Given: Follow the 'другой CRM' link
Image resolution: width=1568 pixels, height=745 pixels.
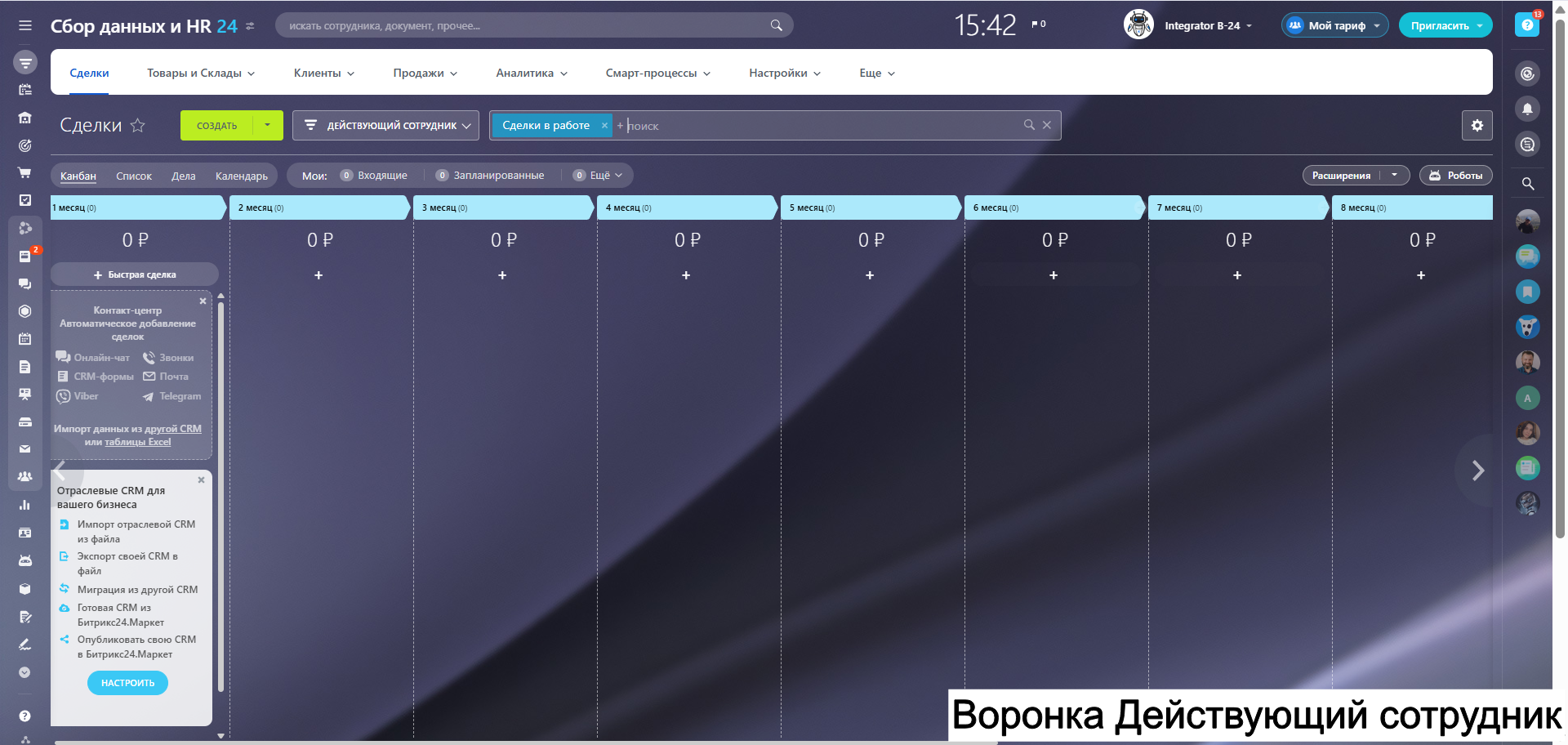Looking at the screenshot, I should 173,429.
